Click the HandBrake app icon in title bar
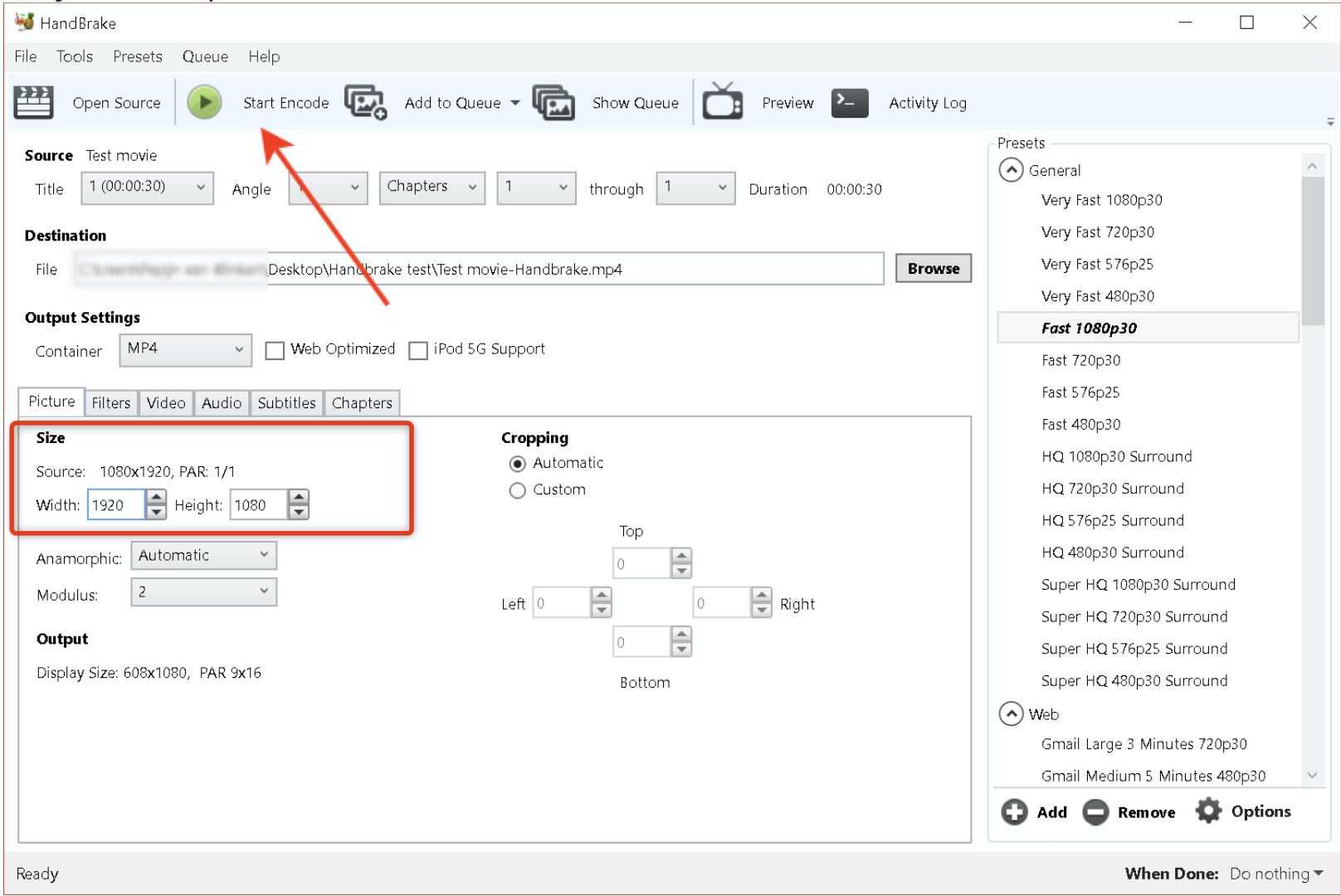This screenshot has width=1341, height=896. point(24,22)
